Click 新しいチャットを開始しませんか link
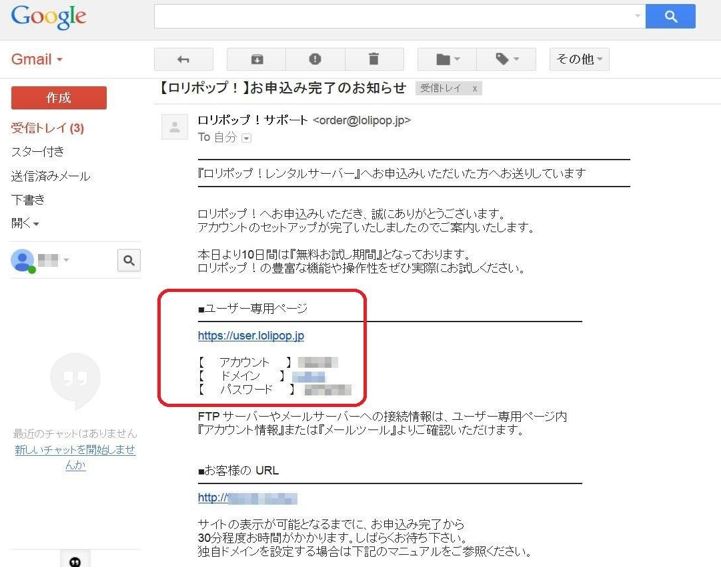 (75, 457)
